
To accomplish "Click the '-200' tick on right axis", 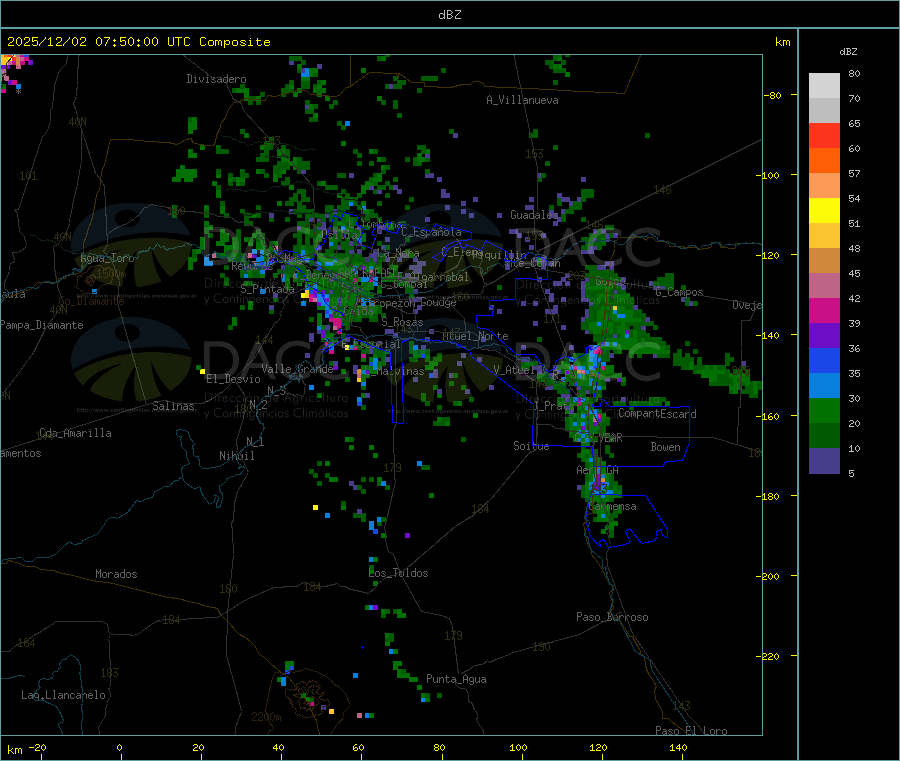I will pos(768,576).
